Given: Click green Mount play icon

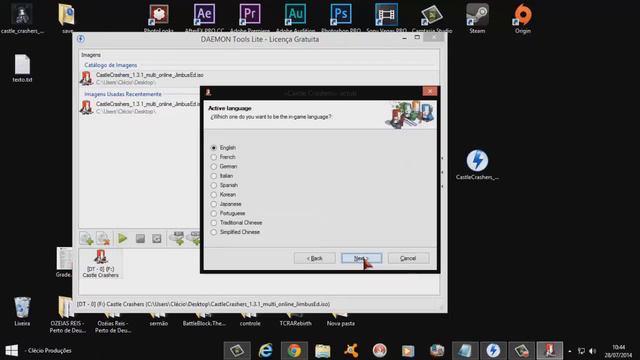Looking at the screenshot, I should tap(122, 238).
